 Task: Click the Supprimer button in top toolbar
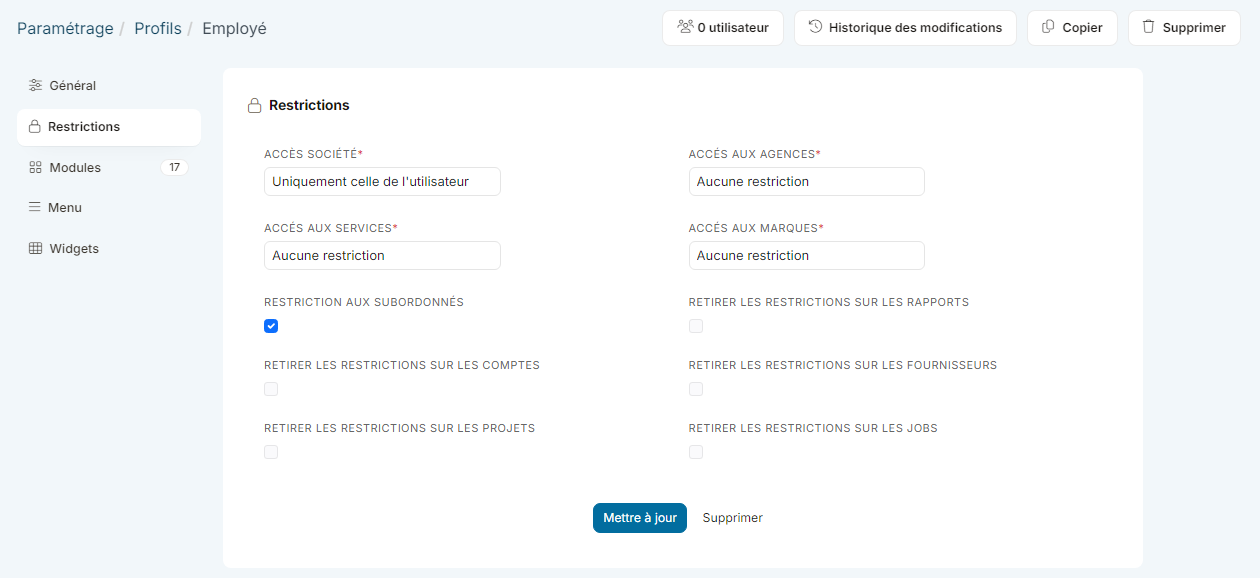tap(1184, 28)
